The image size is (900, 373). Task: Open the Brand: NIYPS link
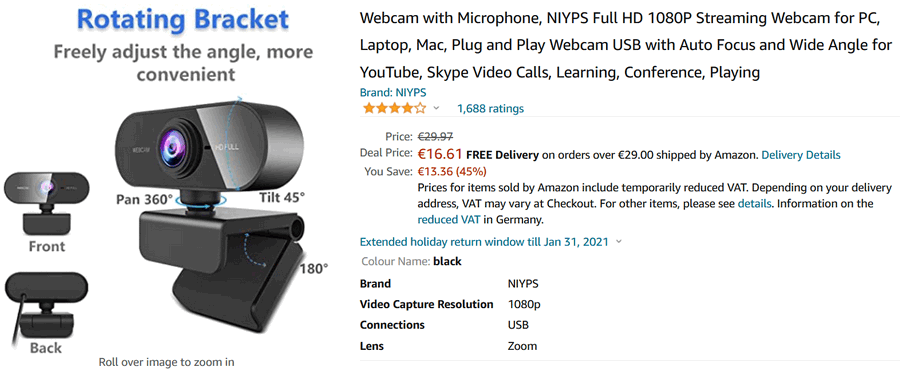tap(393, 92)
